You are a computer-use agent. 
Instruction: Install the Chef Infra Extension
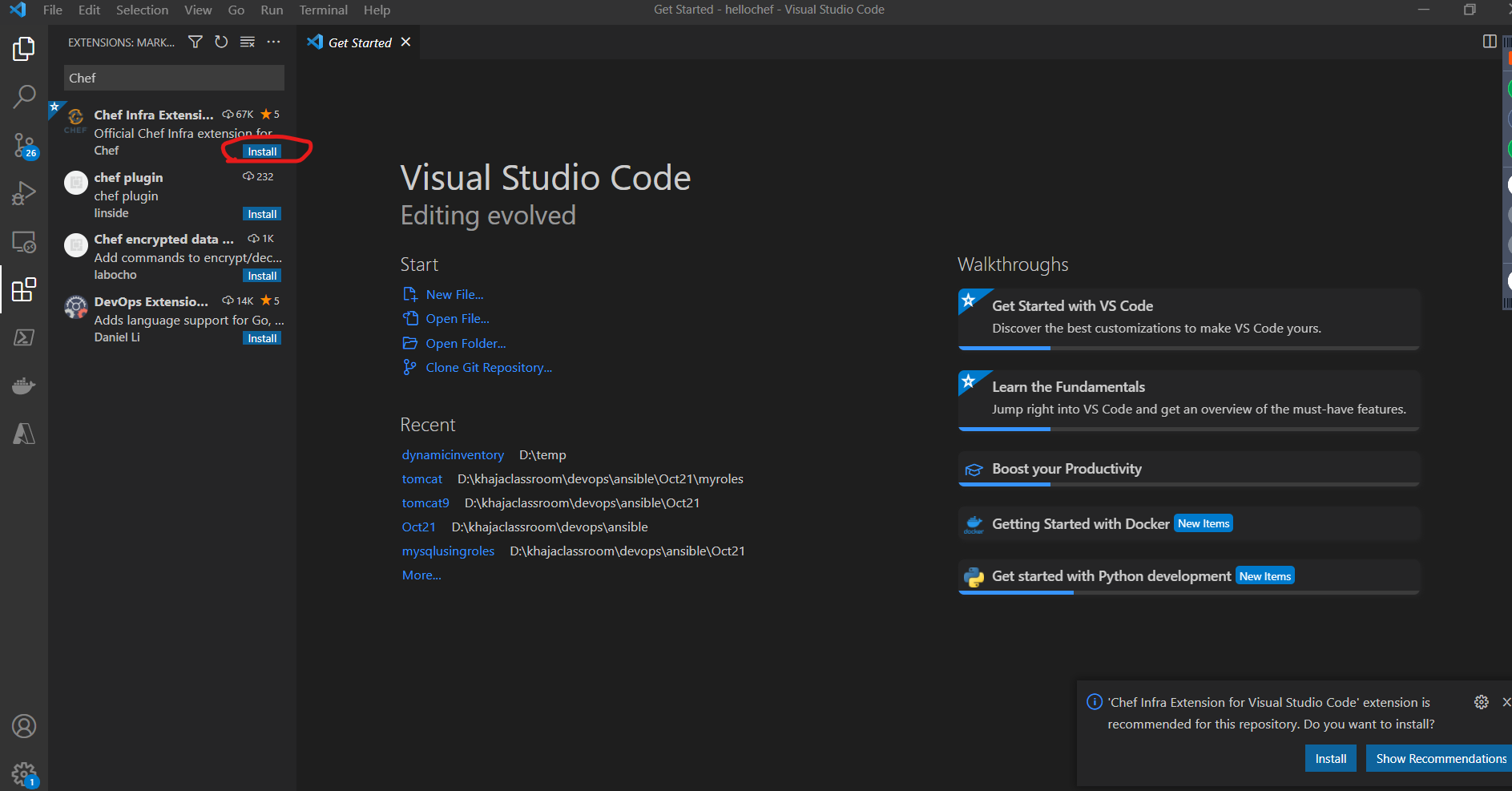[x=262, y=151]
